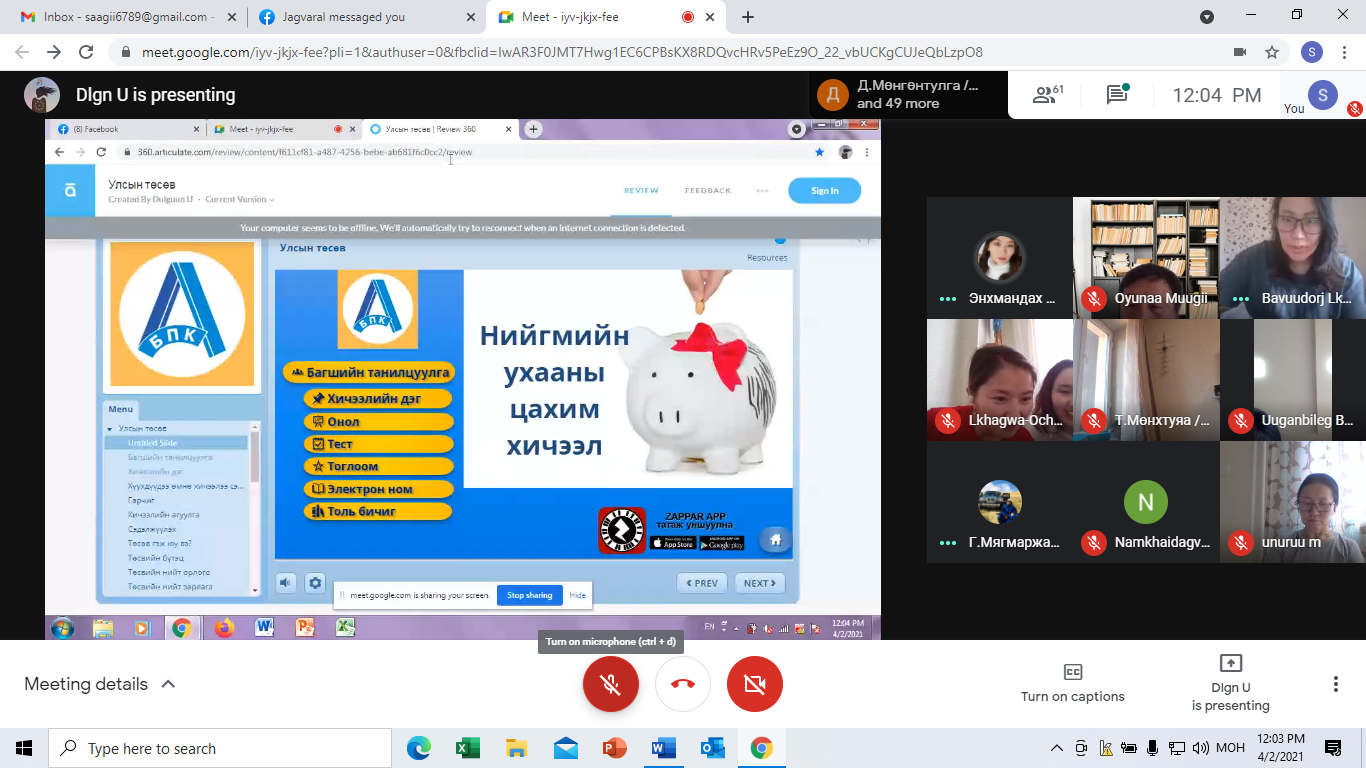This screenshot has height=768, width=1366.
Task: Click the Chrome icon in the Windows 10 taskbar
Action: 761,748
